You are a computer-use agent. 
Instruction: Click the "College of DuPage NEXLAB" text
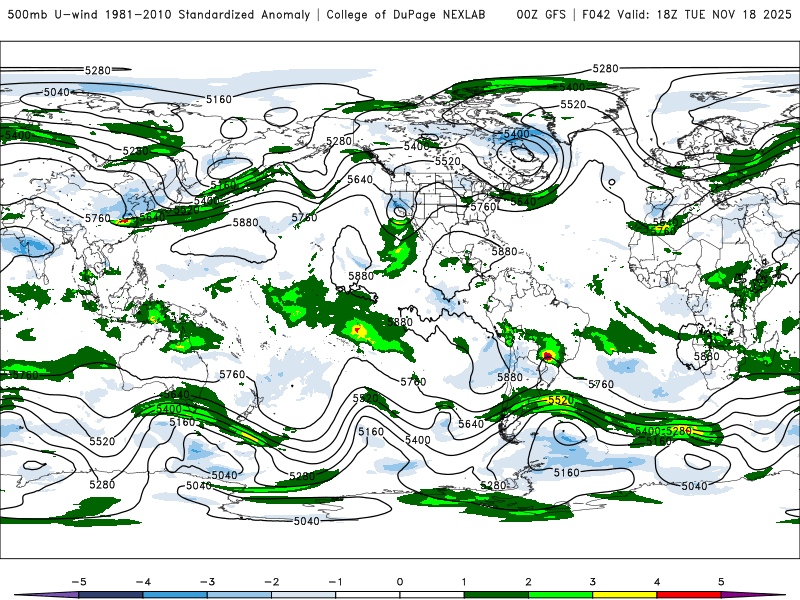click(x=406, y=14)
